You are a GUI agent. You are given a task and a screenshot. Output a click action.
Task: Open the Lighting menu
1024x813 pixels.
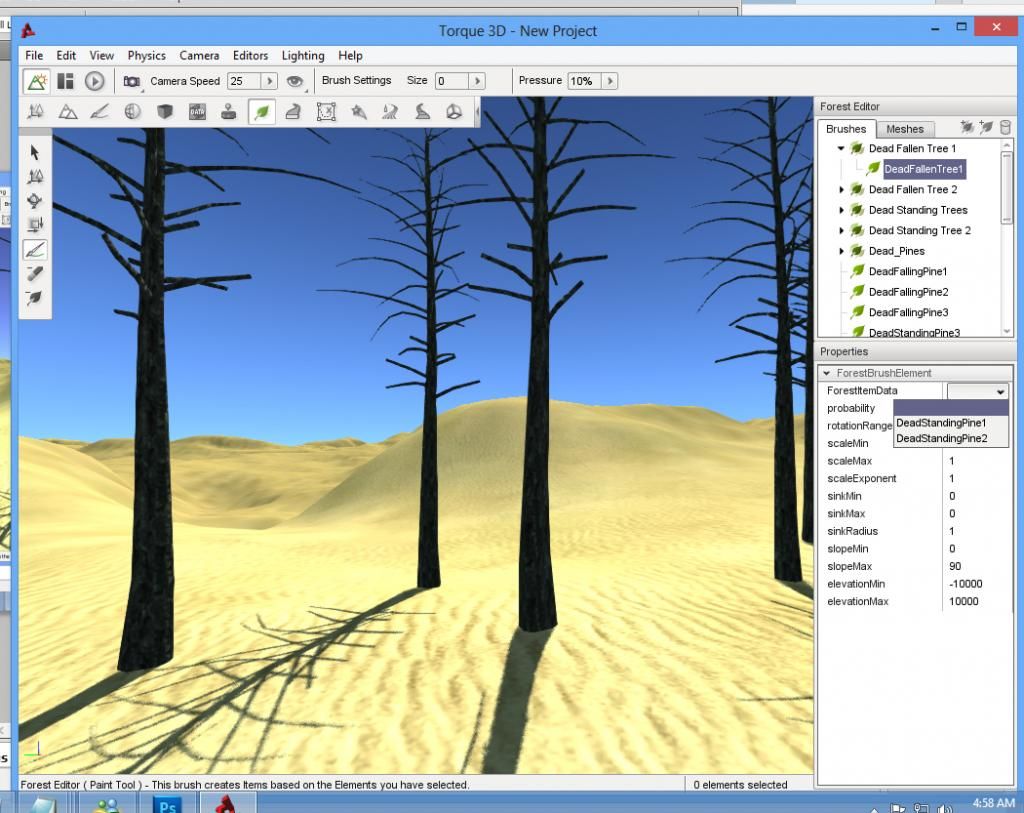coord(302,56)
